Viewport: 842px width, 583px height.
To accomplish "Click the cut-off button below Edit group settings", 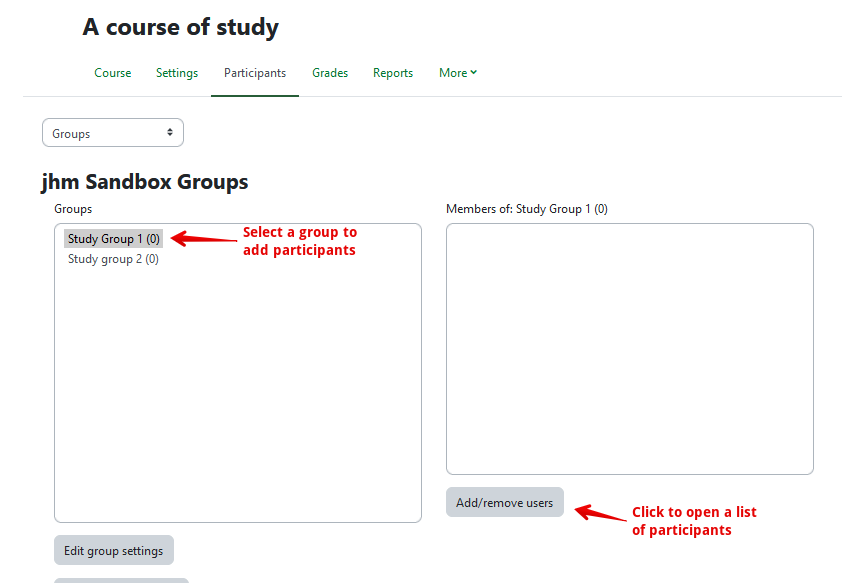I will (x=121, y=580).
